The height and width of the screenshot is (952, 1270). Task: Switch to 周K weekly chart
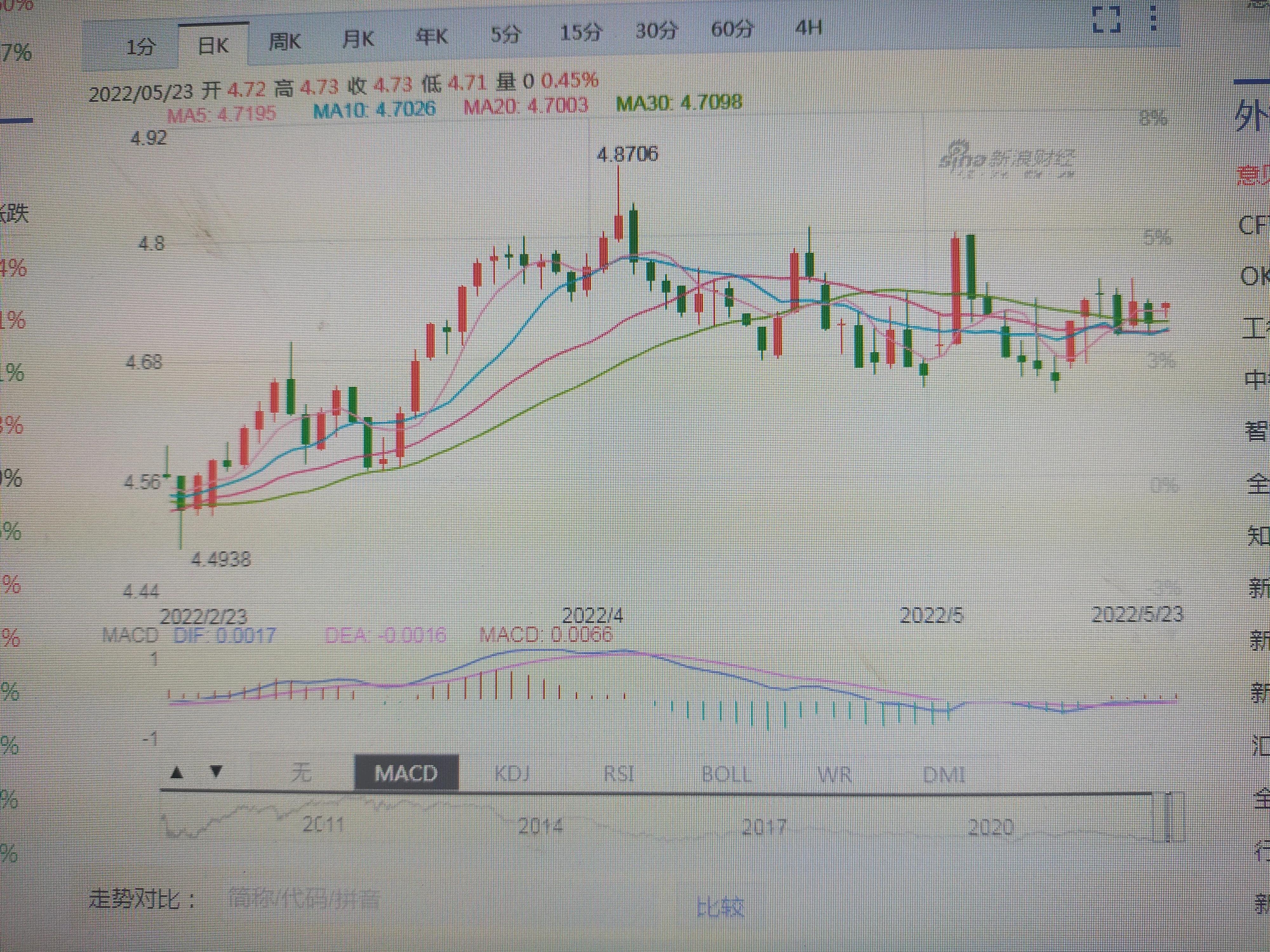click(285, 42)
